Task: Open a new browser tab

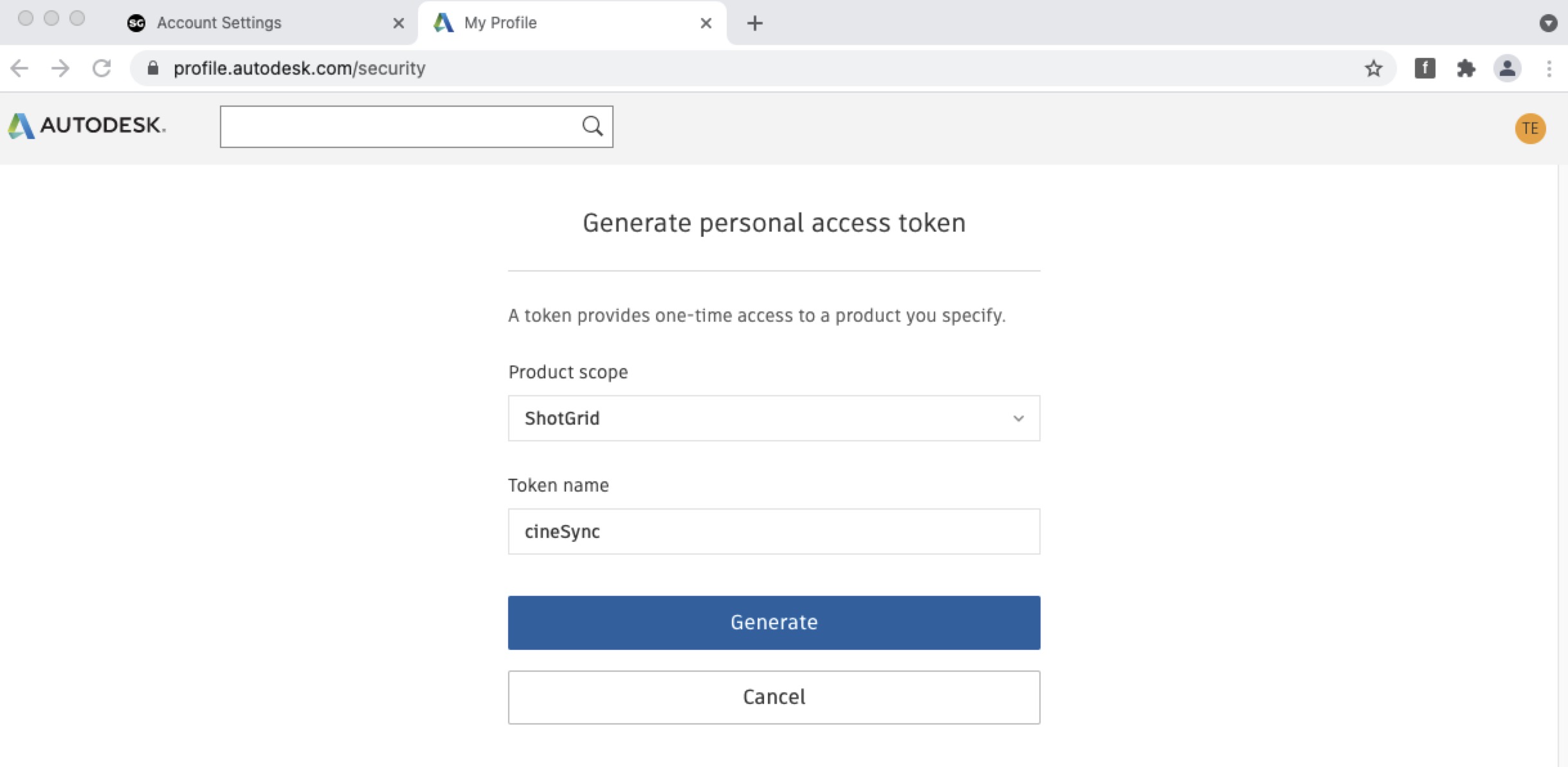Action: (x=754, y=23)
